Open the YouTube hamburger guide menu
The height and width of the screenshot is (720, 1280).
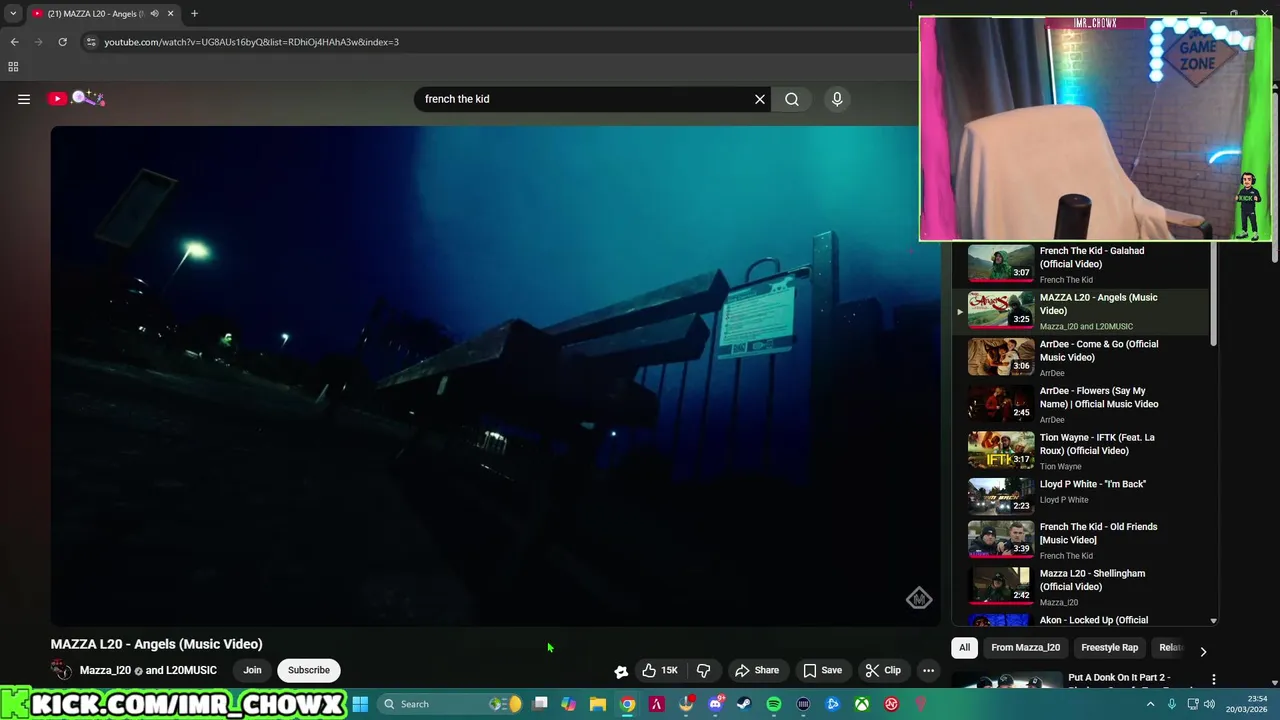coord(24,99)
